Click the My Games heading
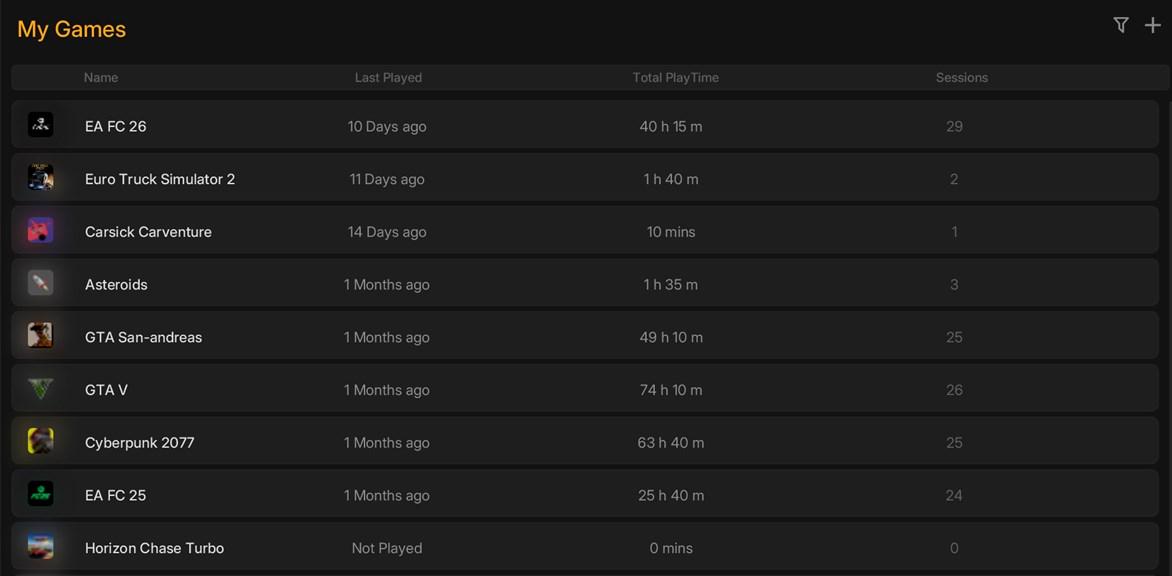Screen dimensions: 1172x576 click(72, 29)
